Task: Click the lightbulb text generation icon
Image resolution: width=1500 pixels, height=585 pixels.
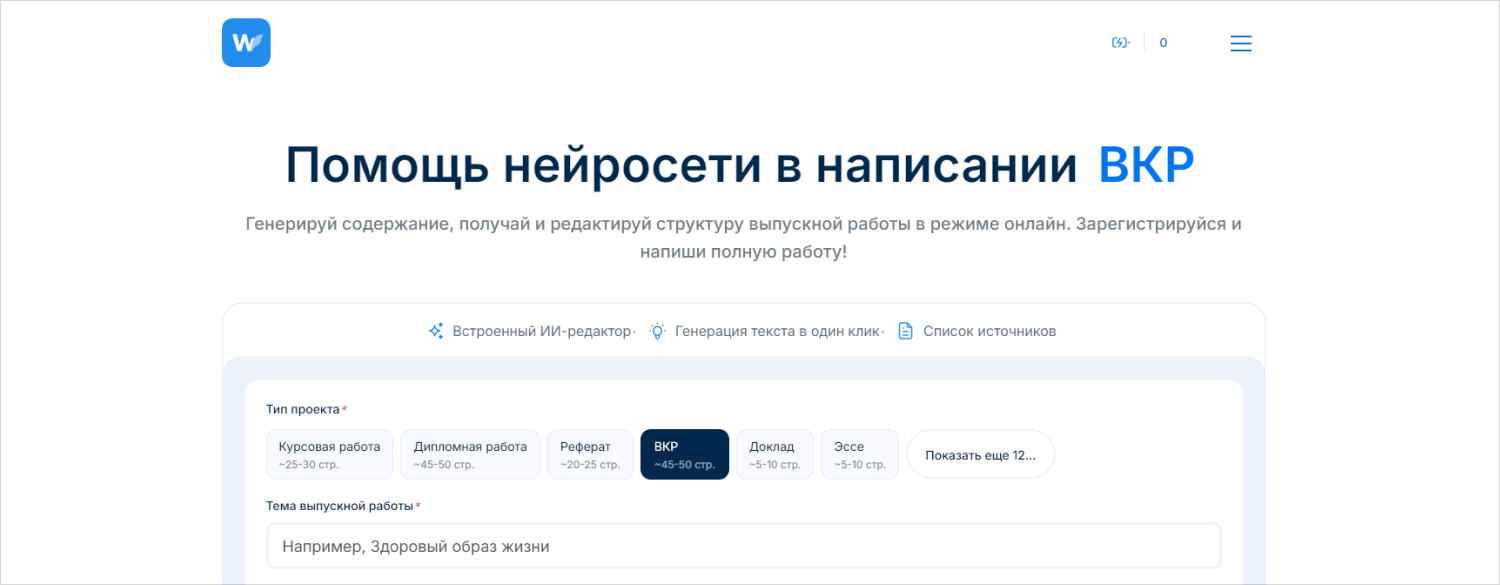Action: pyautogui.click(x=658, y=331)
